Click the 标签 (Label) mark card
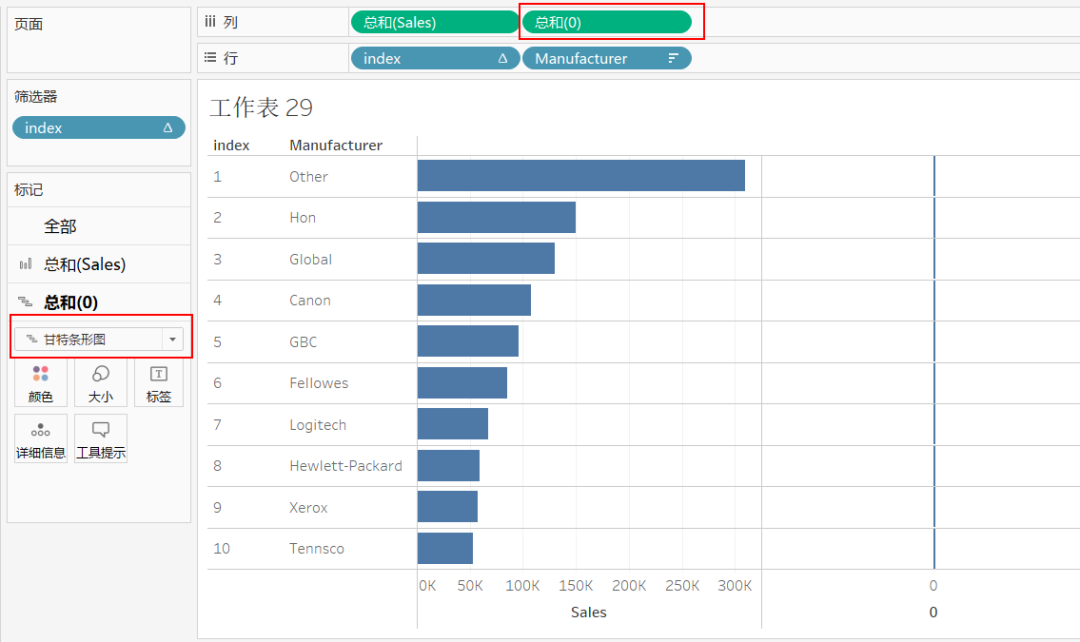1080x642 pixels. pos(158,383)
